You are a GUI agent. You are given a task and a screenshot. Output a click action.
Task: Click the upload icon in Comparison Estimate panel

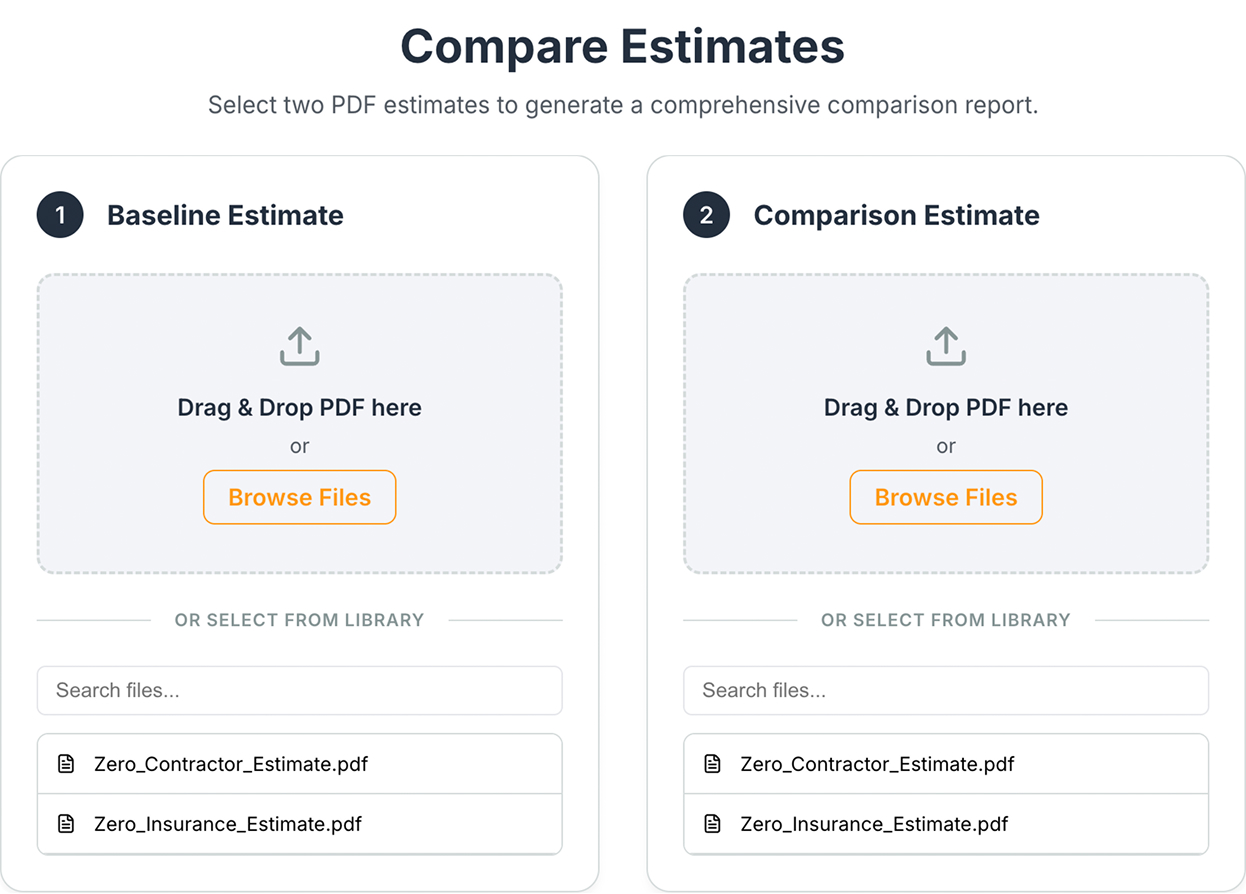[946, 345]
